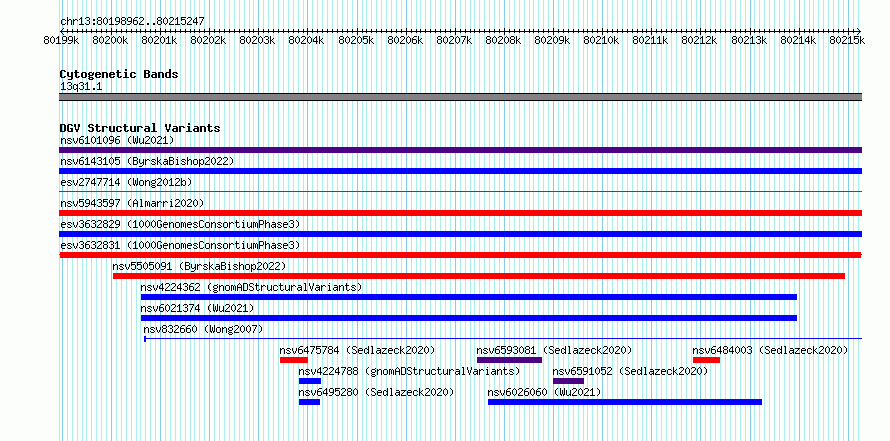
Task: Open esv2747714 (Wong2012b) variant label
Action: tap(127, 182)
